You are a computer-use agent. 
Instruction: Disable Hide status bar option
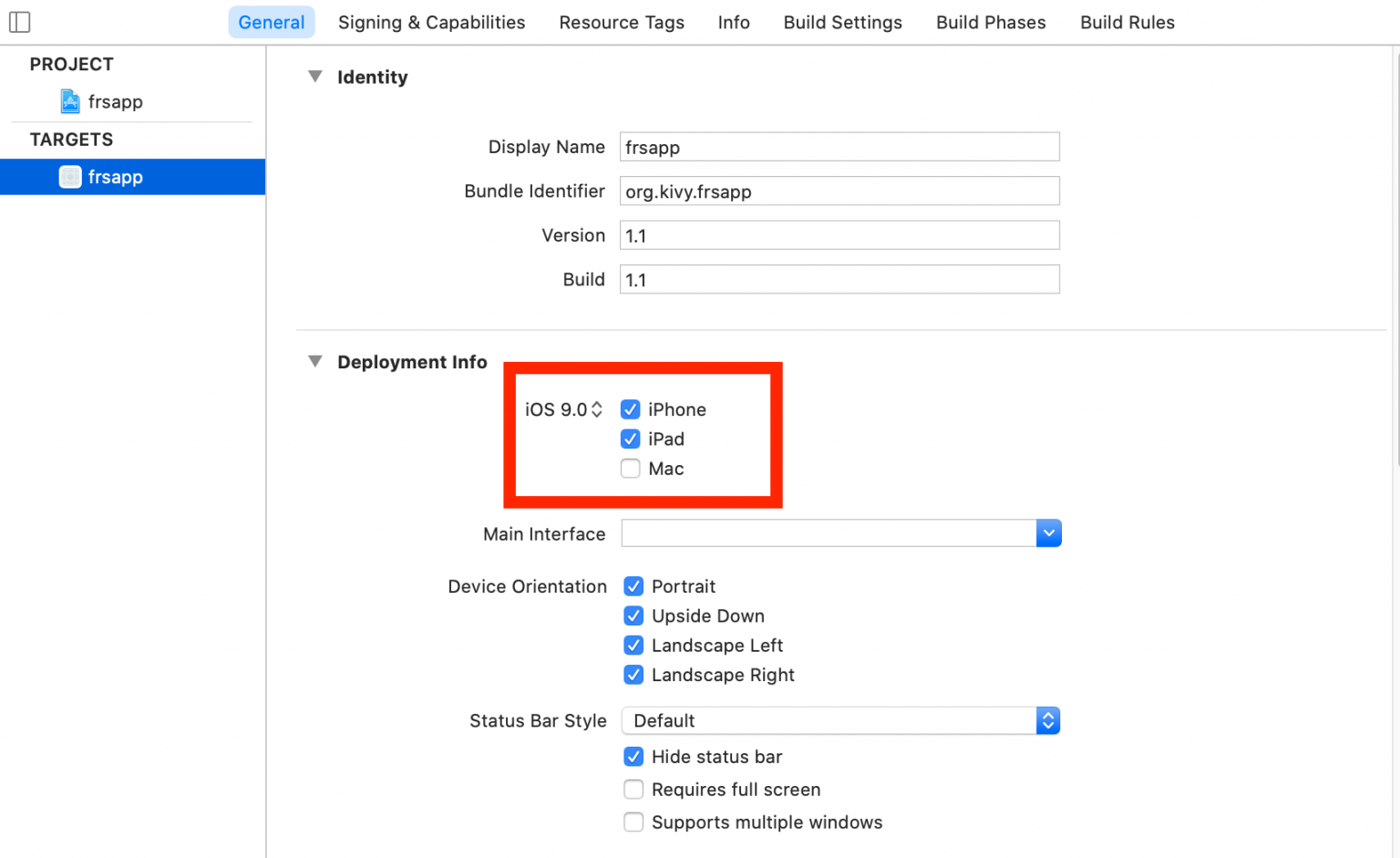tap(633, 757)
